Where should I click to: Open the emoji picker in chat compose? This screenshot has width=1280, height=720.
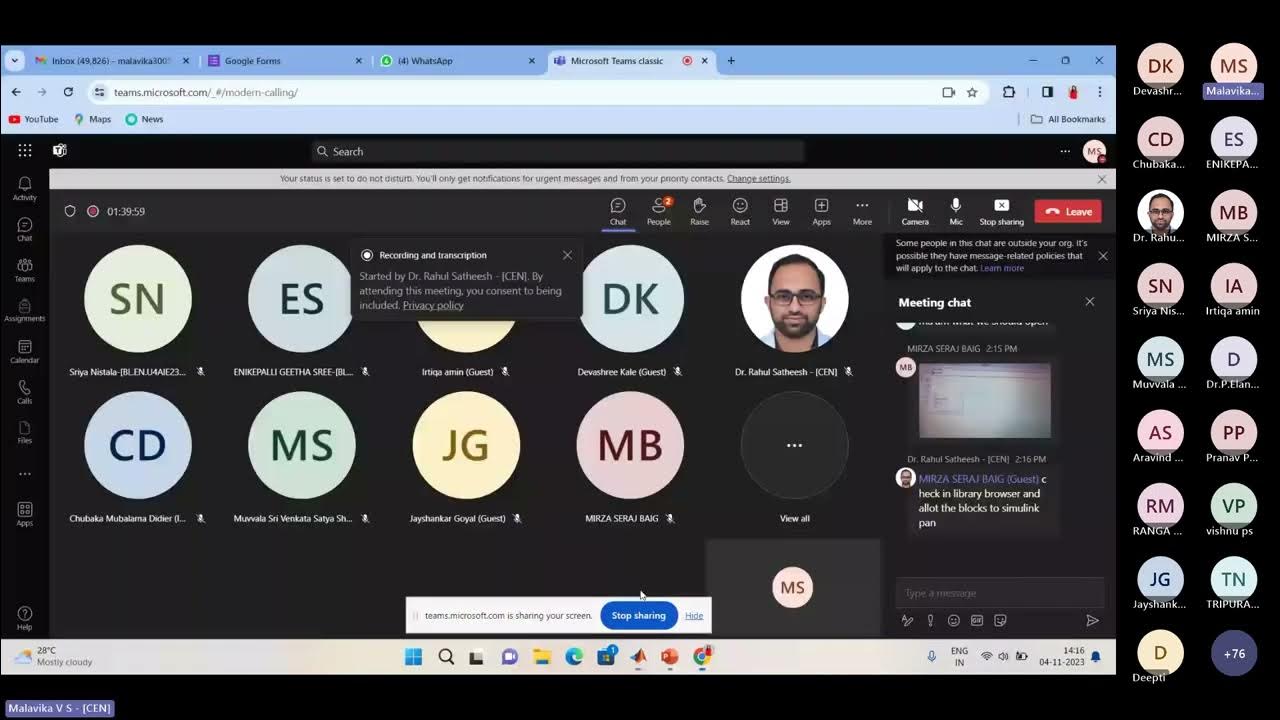click(954, 620)
